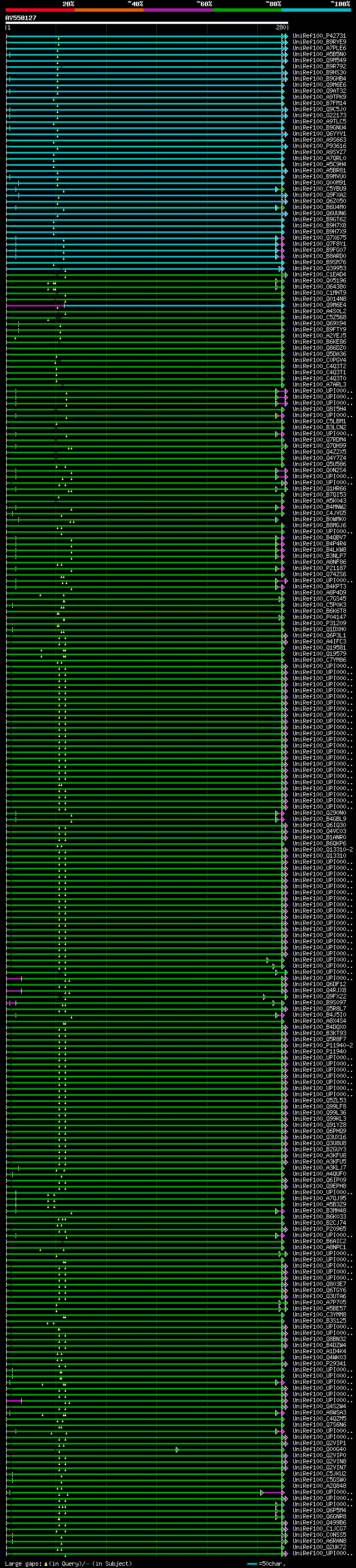Select hit label UniRef100_Q7X675
Screen dimensions: 356x1568
(x=319, y=238)
